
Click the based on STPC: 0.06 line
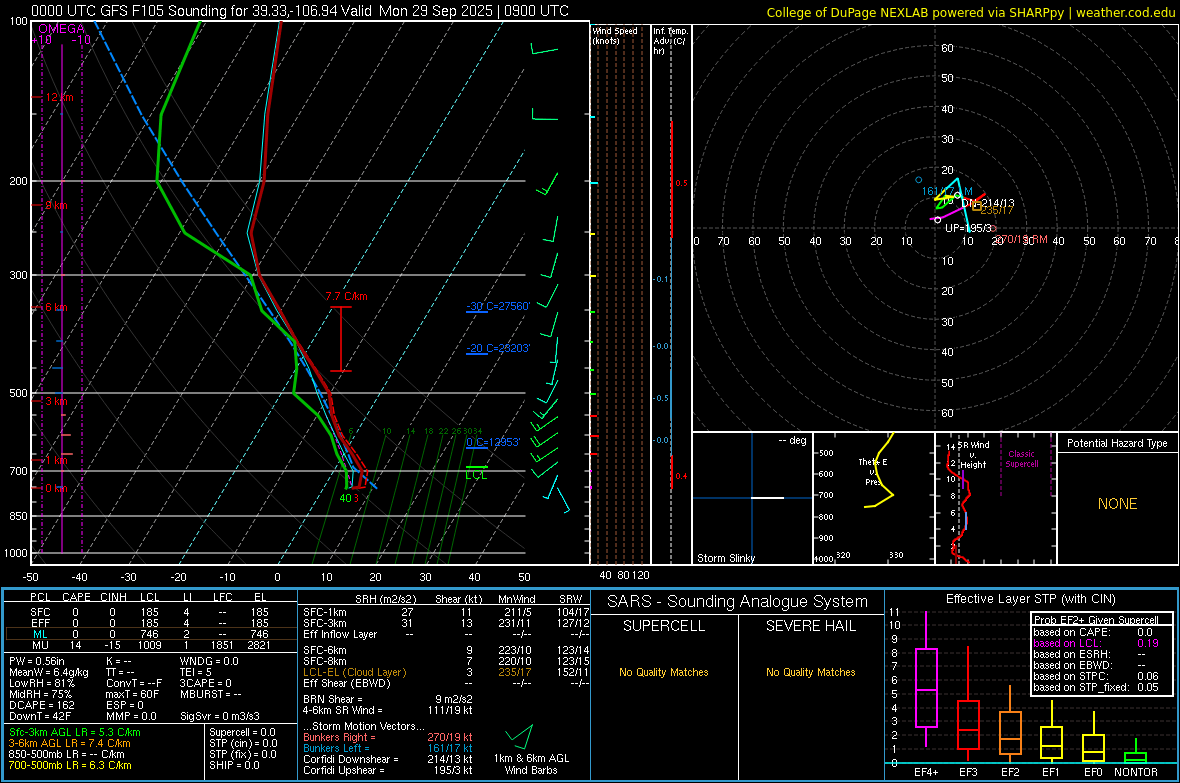[x=1096, y=677]
